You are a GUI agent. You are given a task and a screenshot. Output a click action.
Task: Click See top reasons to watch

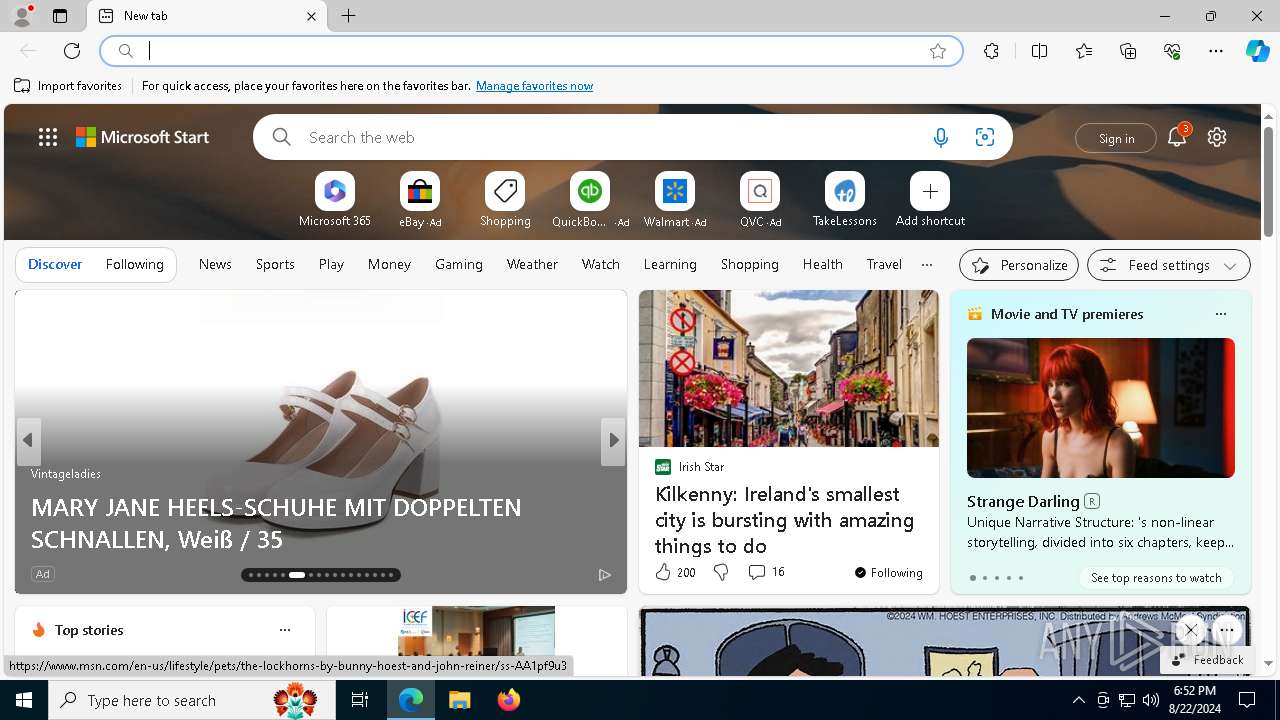click(x=1156, y=578)
